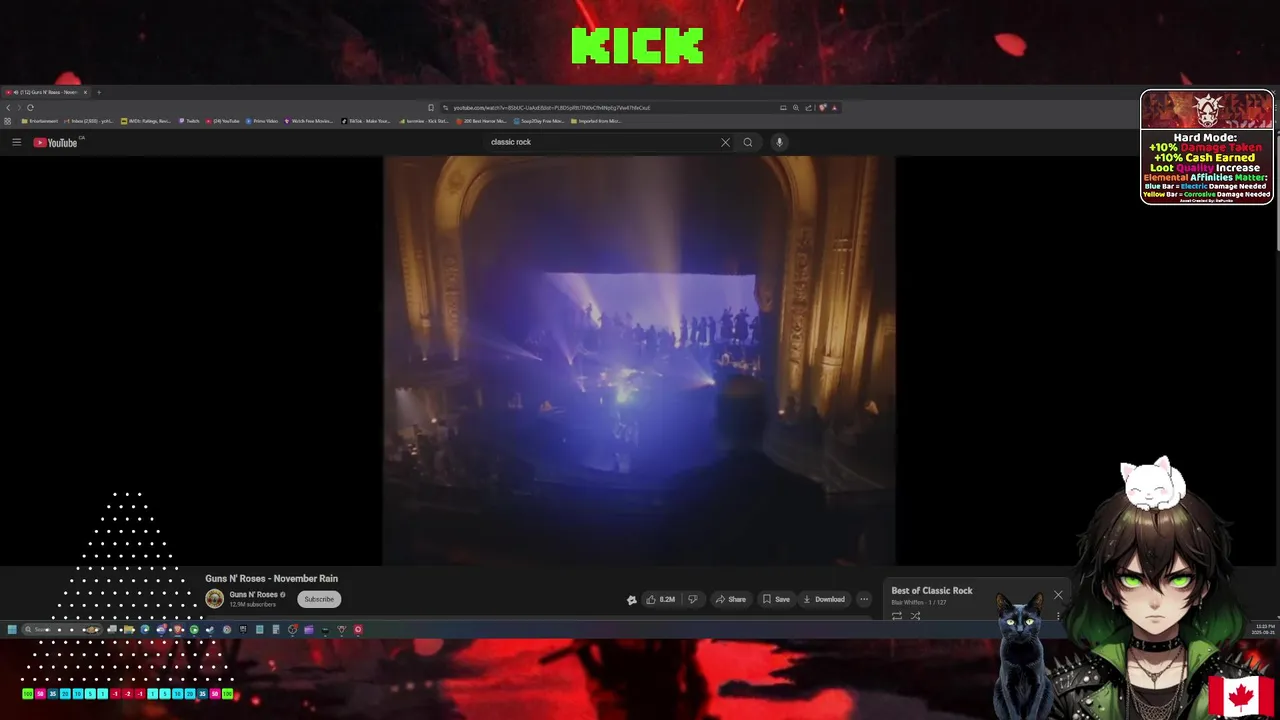
Task: Select the Guns N' Roses browser tab
Action: 46,92
